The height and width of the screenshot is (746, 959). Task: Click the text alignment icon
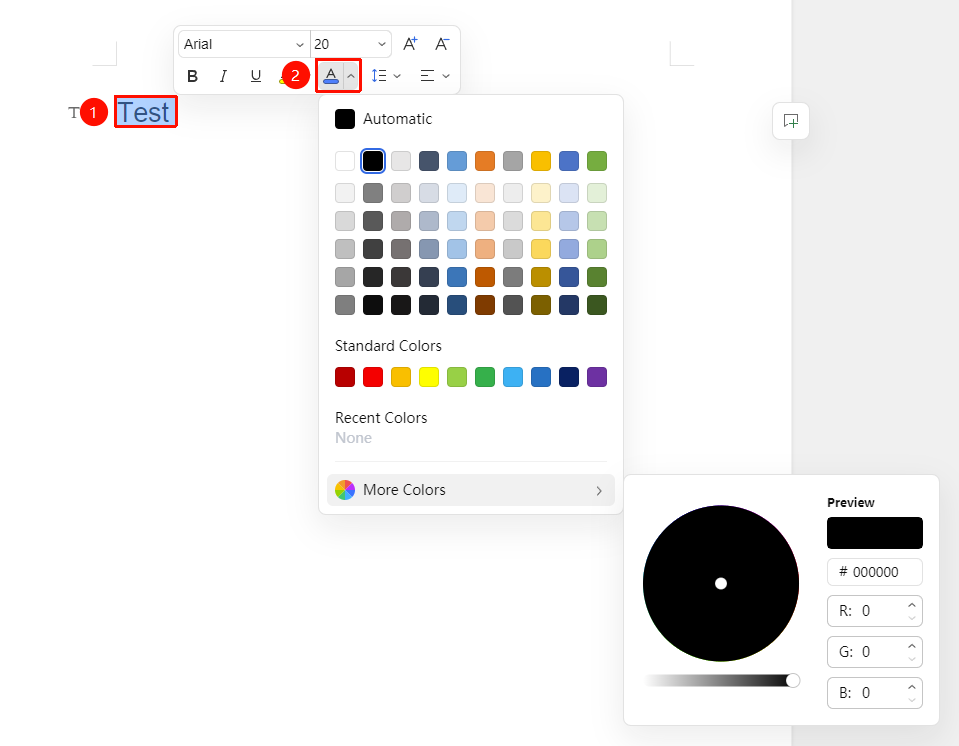click(x=428, y=76)
